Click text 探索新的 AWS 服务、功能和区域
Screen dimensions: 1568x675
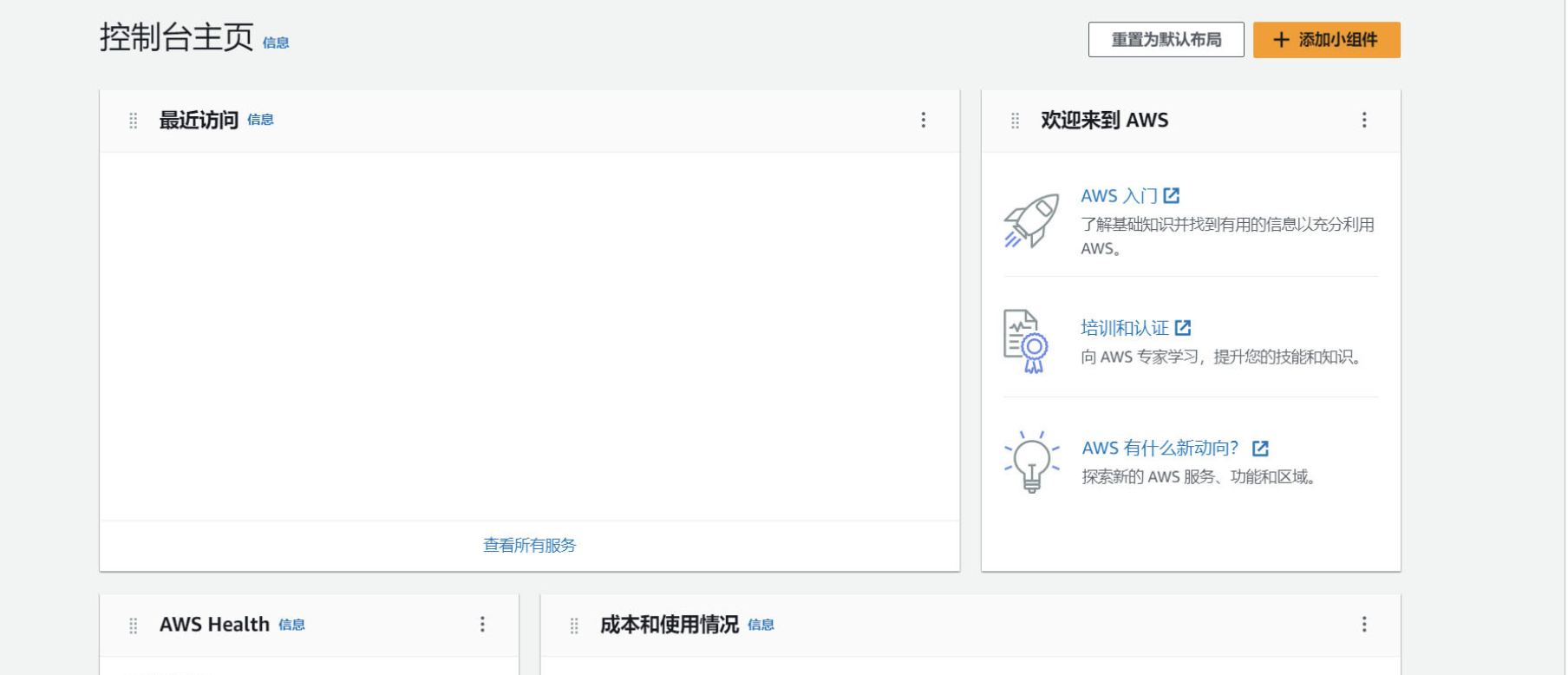coord(1199,476)
